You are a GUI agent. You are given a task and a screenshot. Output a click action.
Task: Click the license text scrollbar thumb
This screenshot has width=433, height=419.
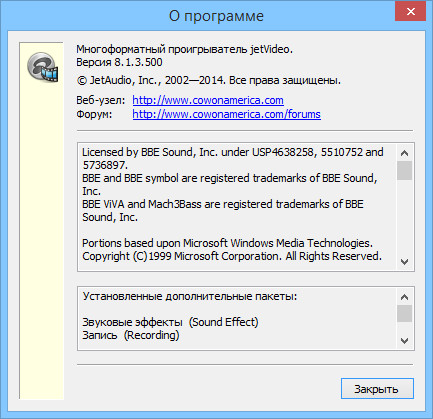pos(404,170)
